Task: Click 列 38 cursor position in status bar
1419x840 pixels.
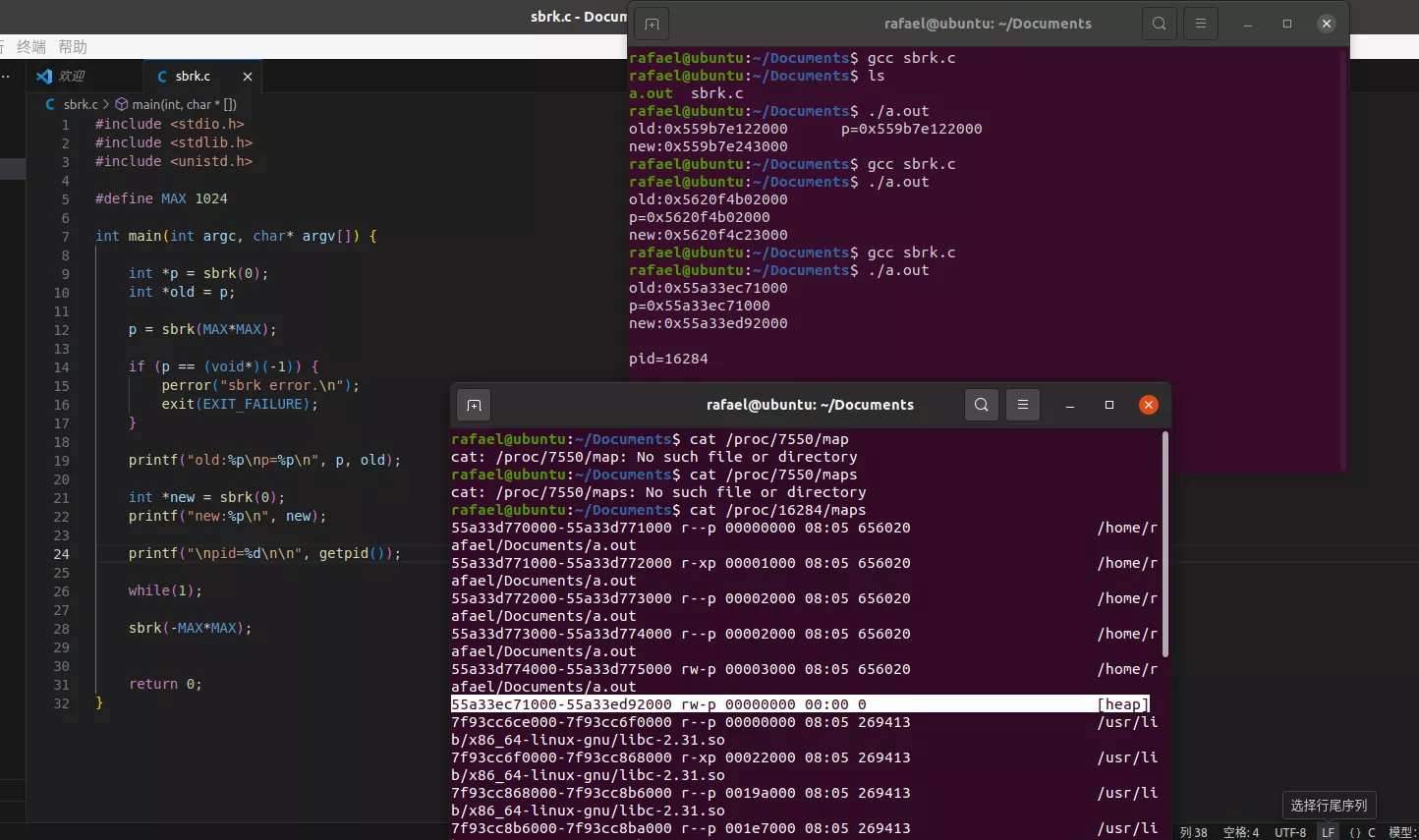Action: tap(1194, 832)
